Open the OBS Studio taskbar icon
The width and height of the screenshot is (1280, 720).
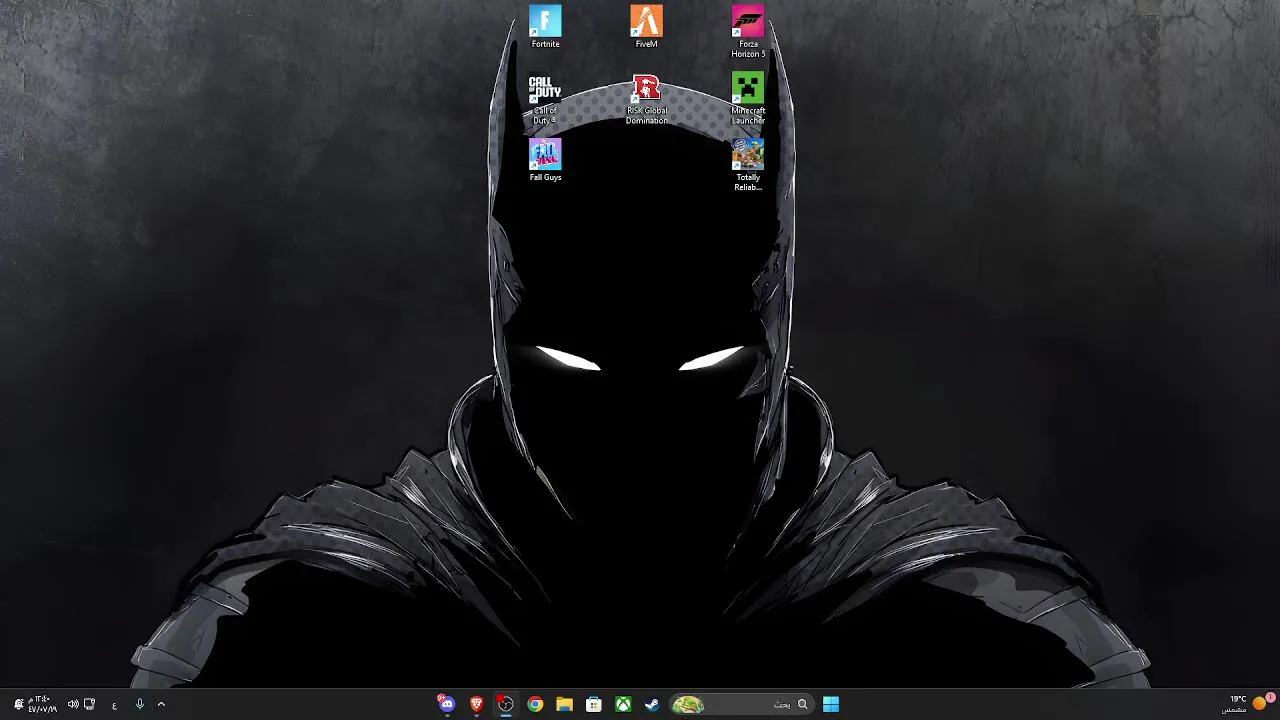(x=506, y=704)
